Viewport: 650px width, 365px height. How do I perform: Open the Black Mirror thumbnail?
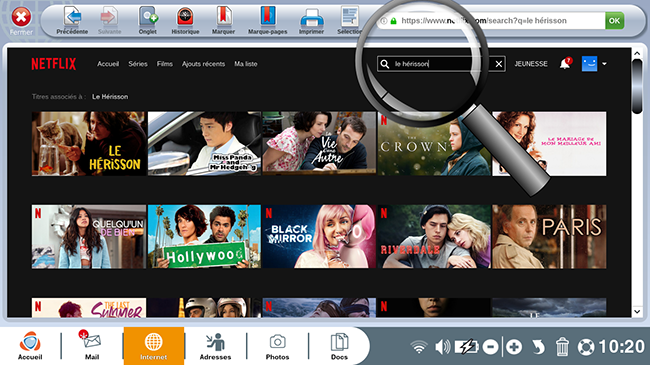[319, 236]
